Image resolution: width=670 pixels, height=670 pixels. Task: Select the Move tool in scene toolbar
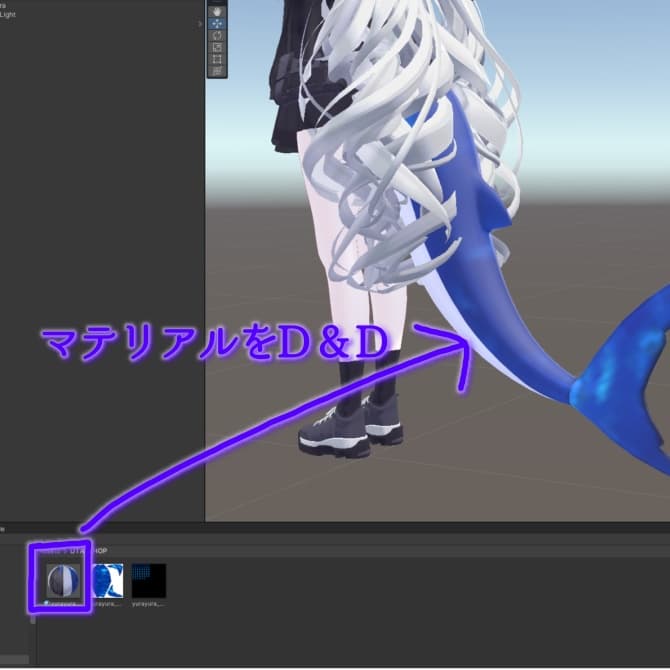pyautogui.click(x=217, y=24)
